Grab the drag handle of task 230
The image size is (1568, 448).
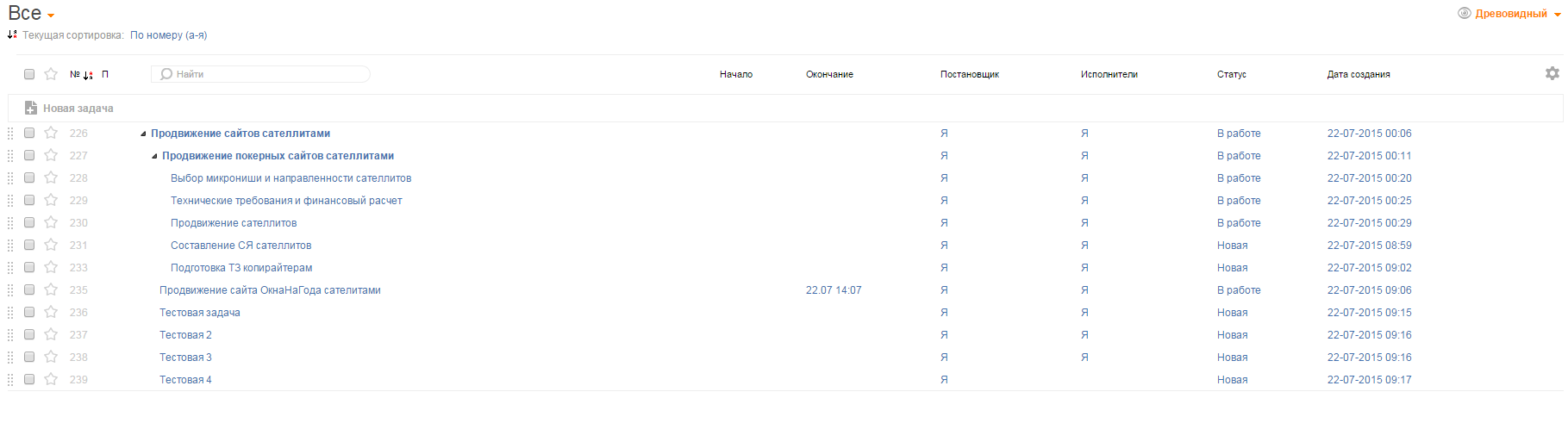(10, 222)
